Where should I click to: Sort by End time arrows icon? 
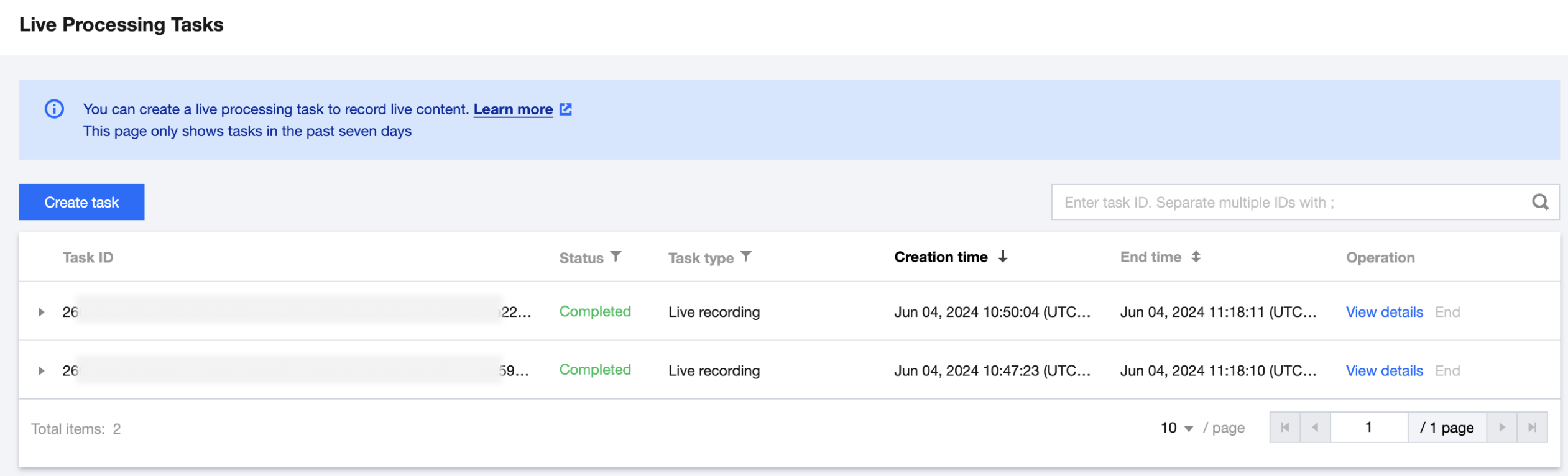point(1196,257)
